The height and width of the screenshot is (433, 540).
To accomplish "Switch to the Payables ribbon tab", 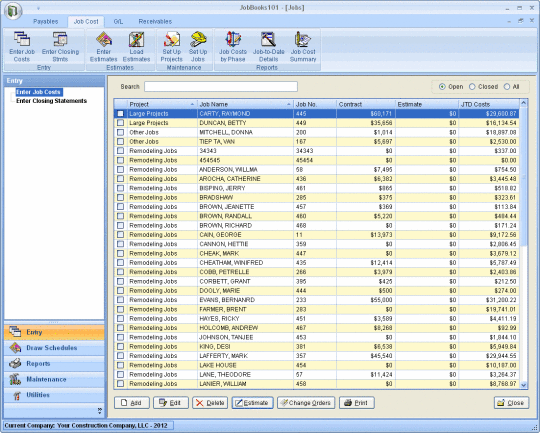I will pyautogui.click(x=45, y=21).
